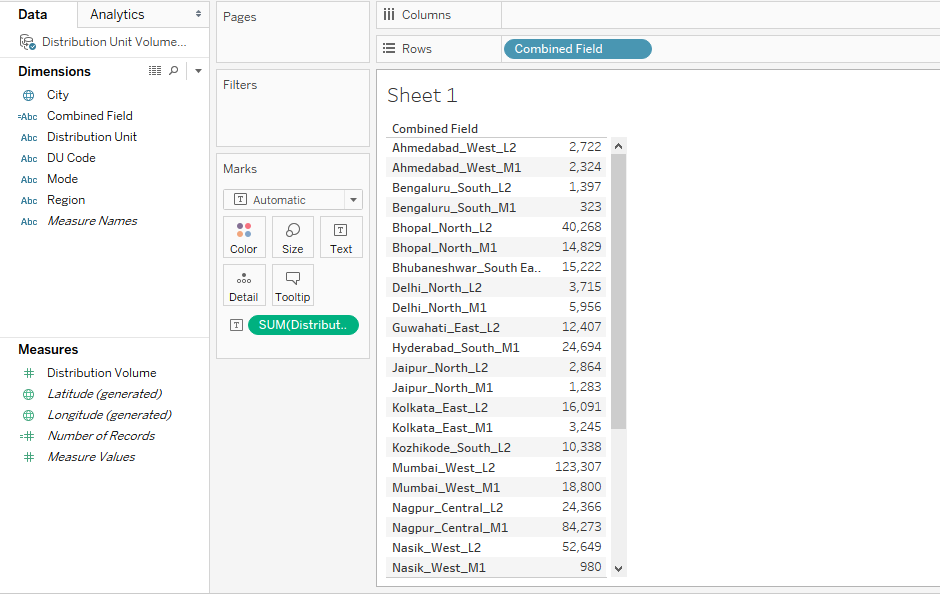Viewport: 940px width, 594px height.
Task: Click the search icon in Dimensions header
Action: click(x=174, y=71)
